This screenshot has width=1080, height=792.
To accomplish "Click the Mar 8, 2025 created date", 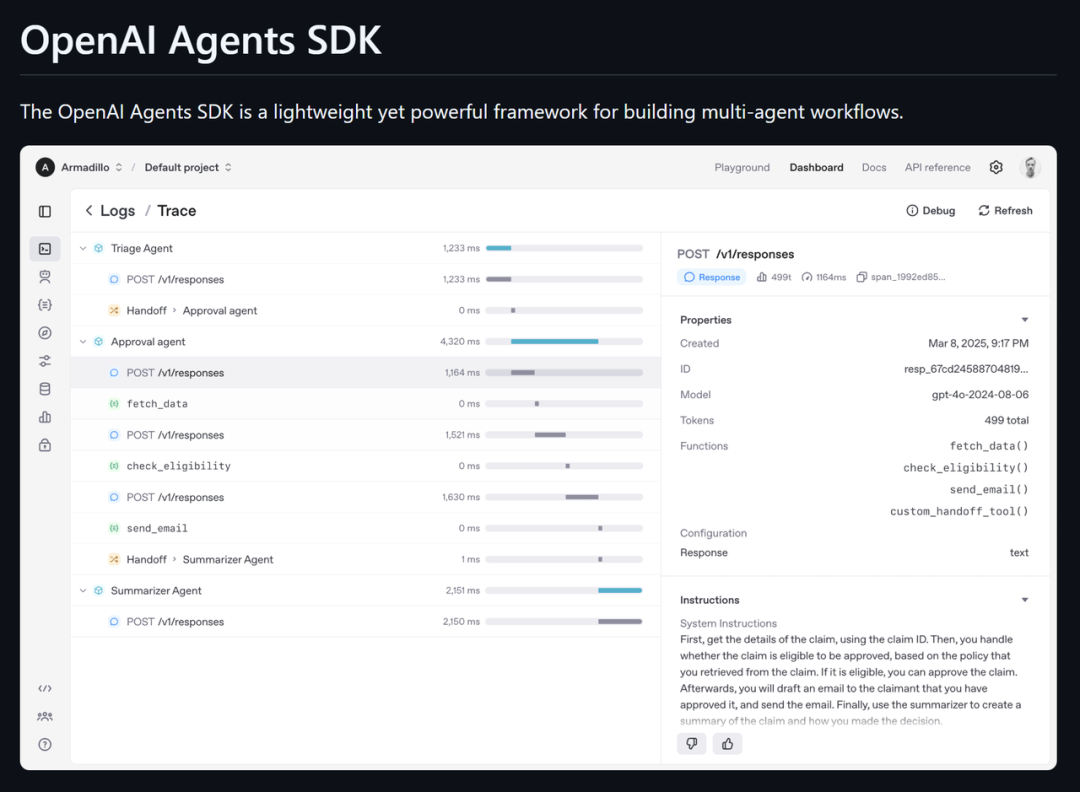I will [978, 343].
